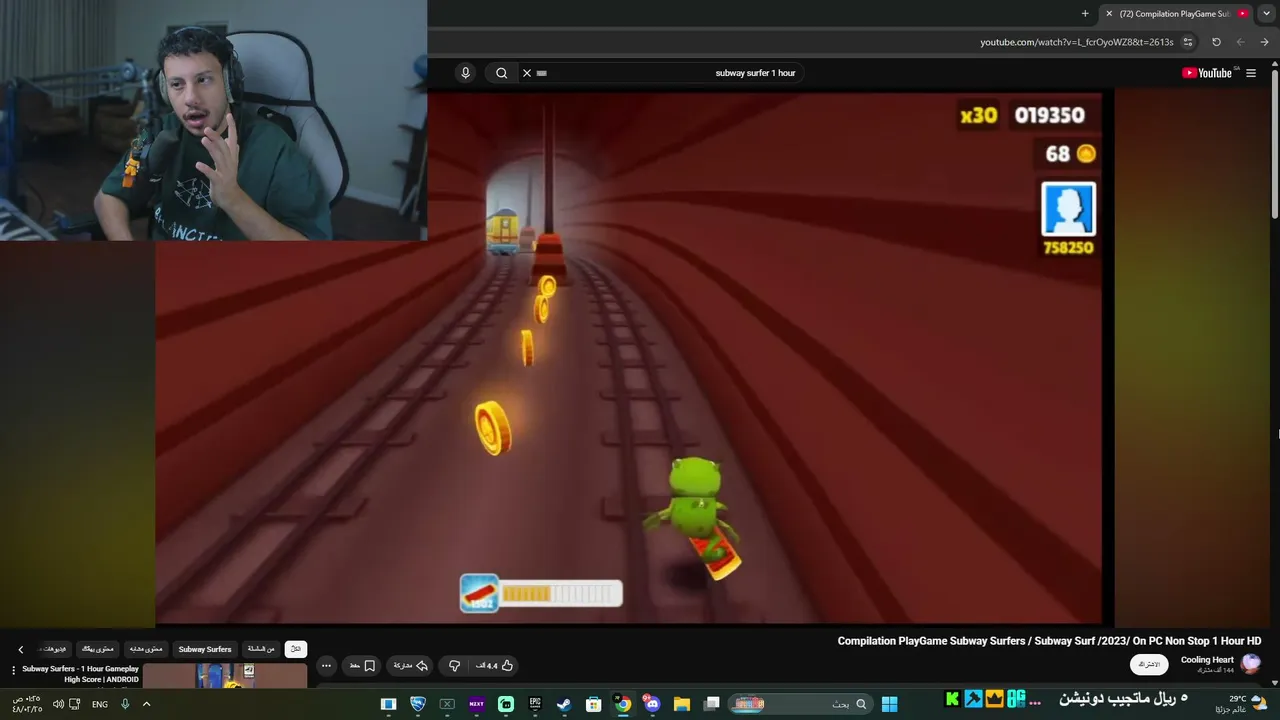Click the Share arrow button
This screenshot has width=1280, height=720.
(x=410, y=666)
